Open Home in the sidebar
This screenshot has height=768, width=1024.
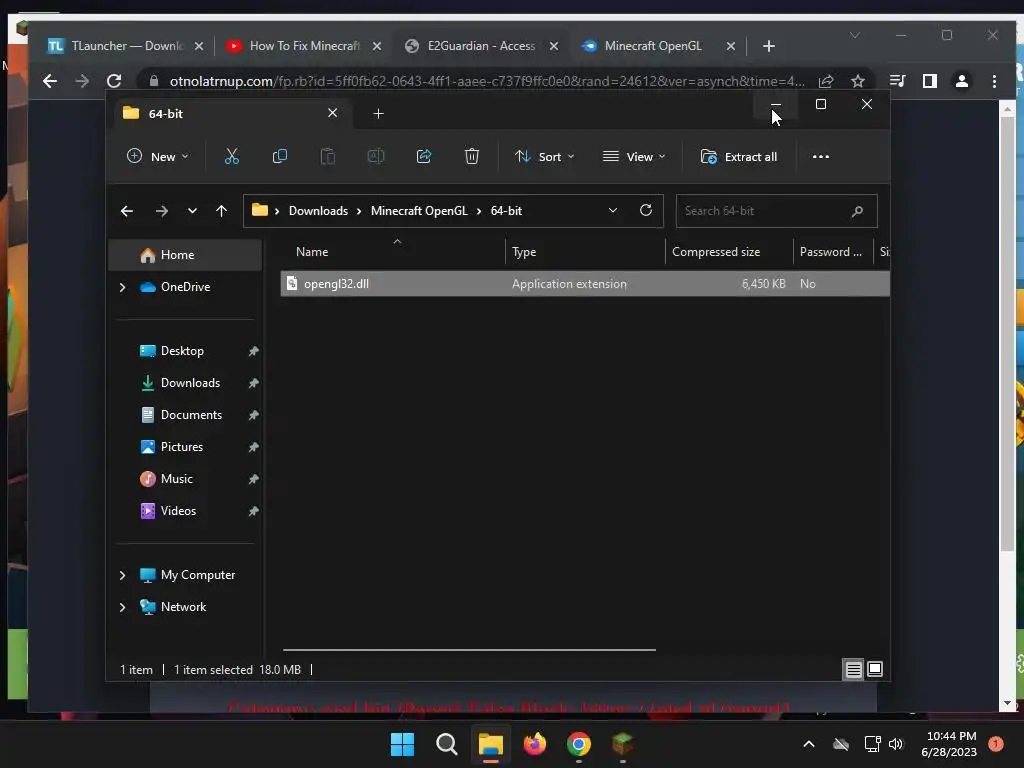tap(185, 255)
